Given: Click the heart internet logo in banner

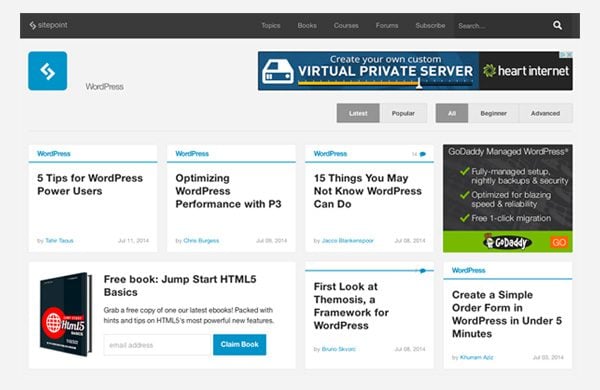Looking at the screenshot, I should tap(526, 71).
